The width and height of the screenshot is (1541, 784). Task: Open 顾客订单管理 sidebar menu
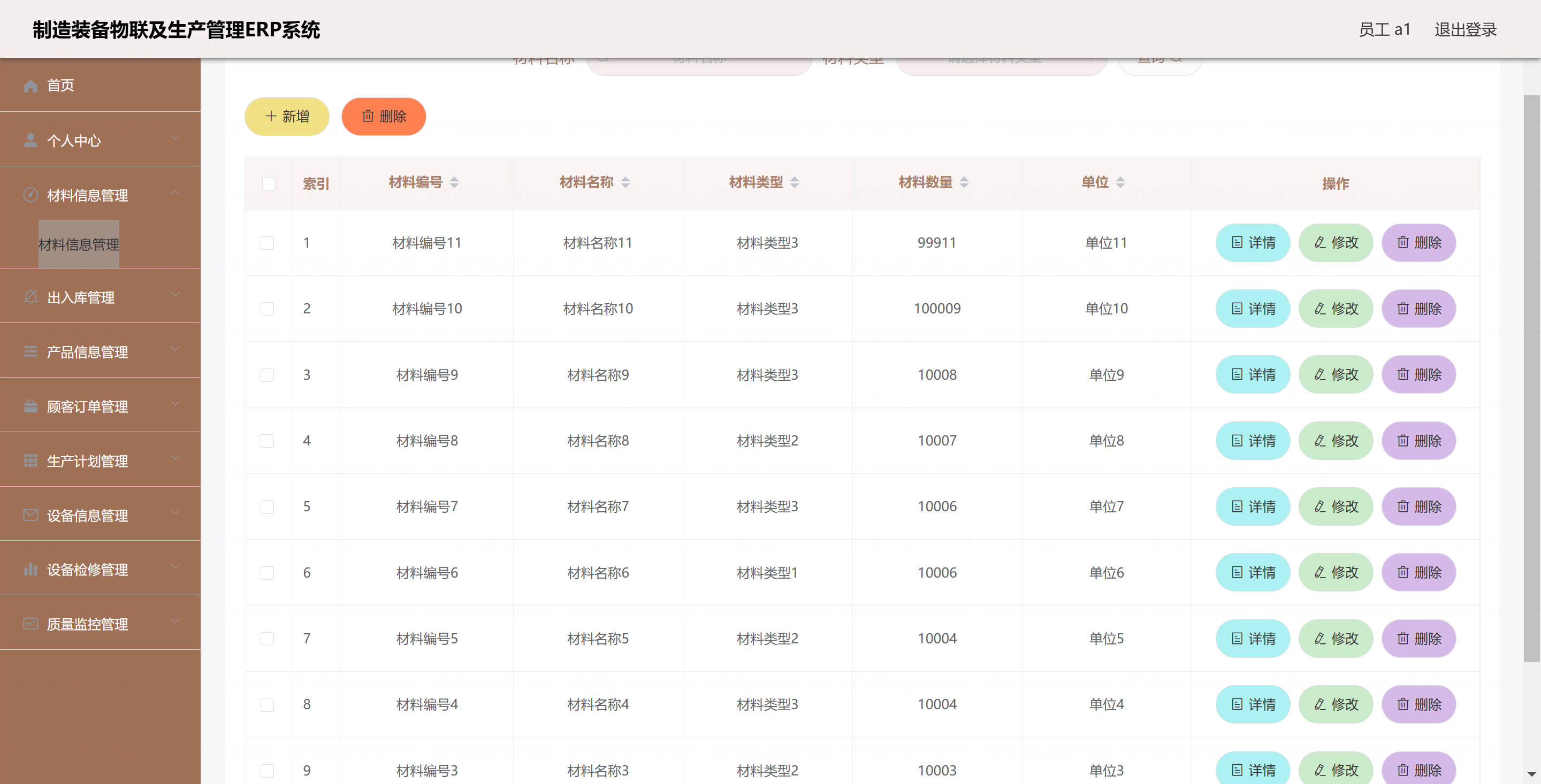[100, 405]
